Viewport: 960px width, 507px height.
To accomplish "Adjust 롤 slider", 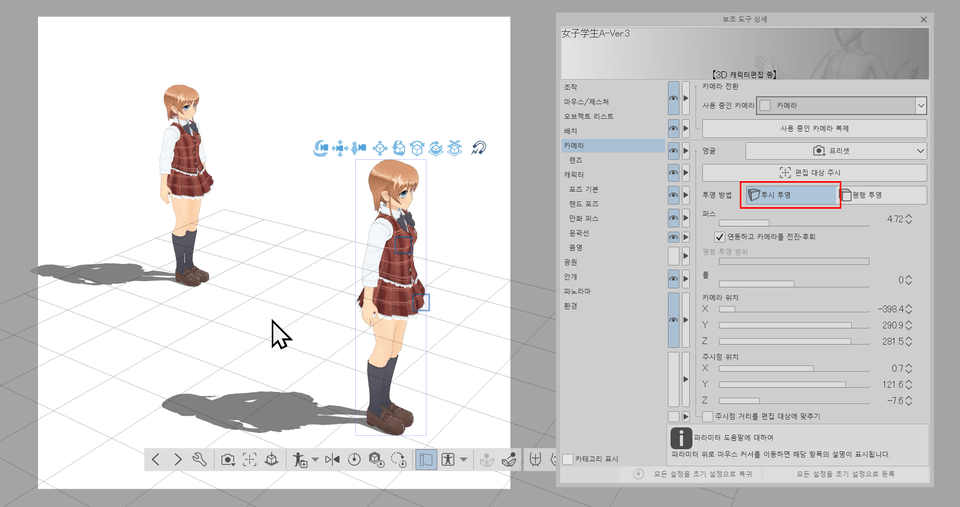I will pos(794,284).
